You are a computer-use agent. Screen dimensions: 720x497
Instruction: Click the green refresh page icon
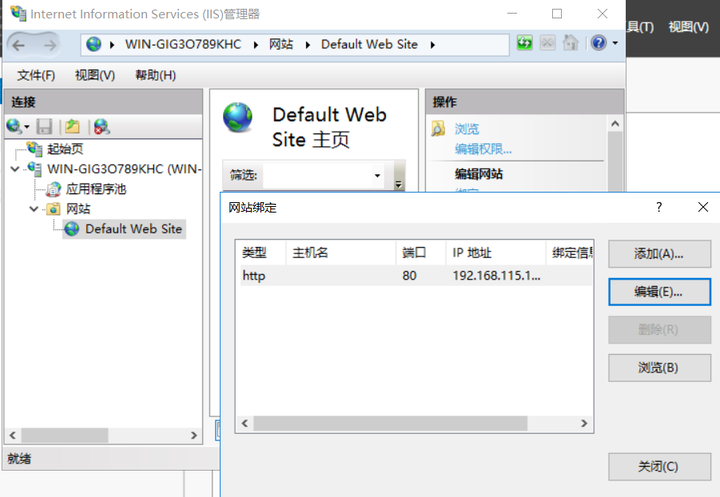coord(524,43)
